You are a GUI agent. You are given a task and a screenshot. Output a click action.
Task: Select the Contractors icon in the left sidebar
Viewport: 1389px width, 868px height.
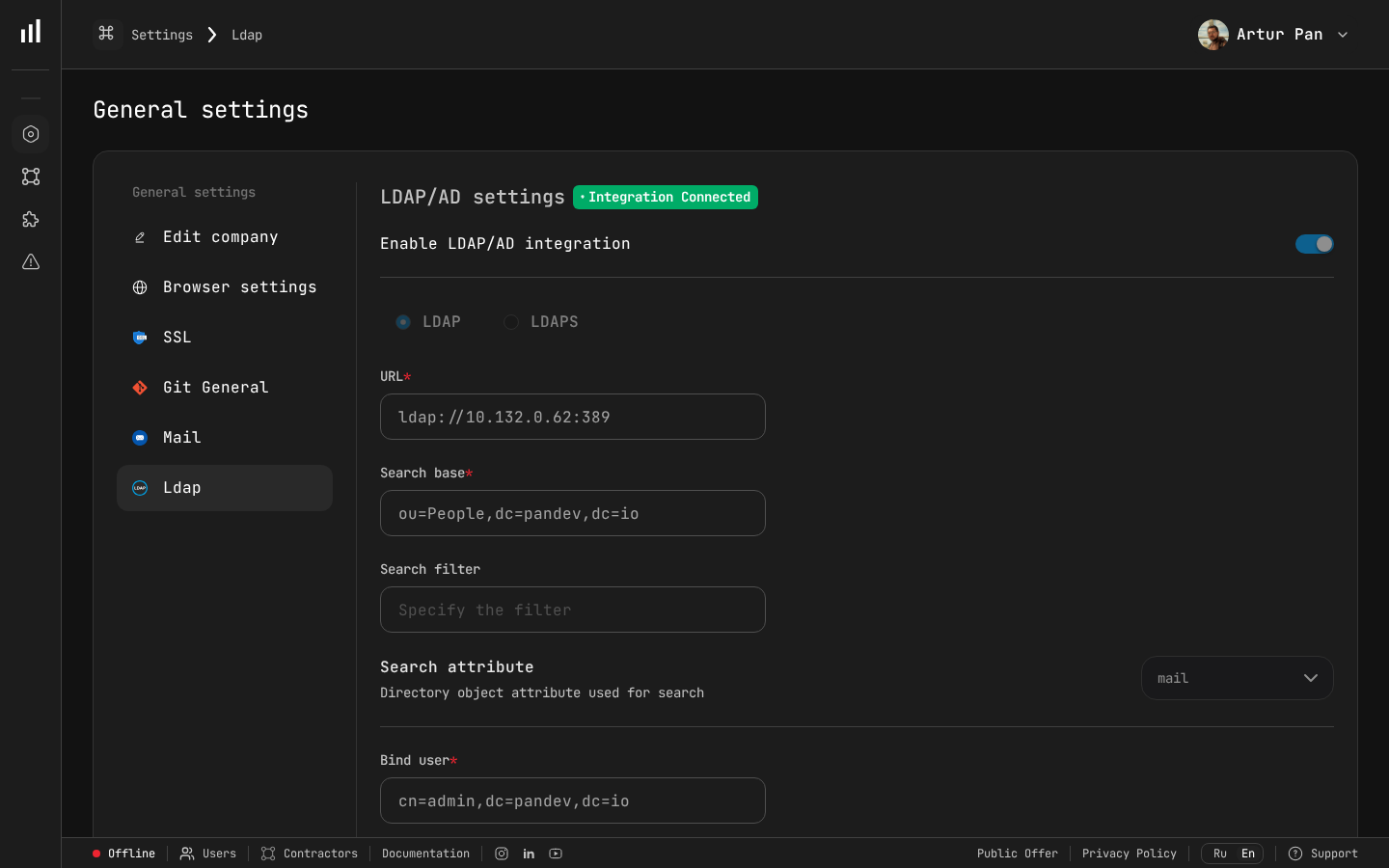coord(30,176)
